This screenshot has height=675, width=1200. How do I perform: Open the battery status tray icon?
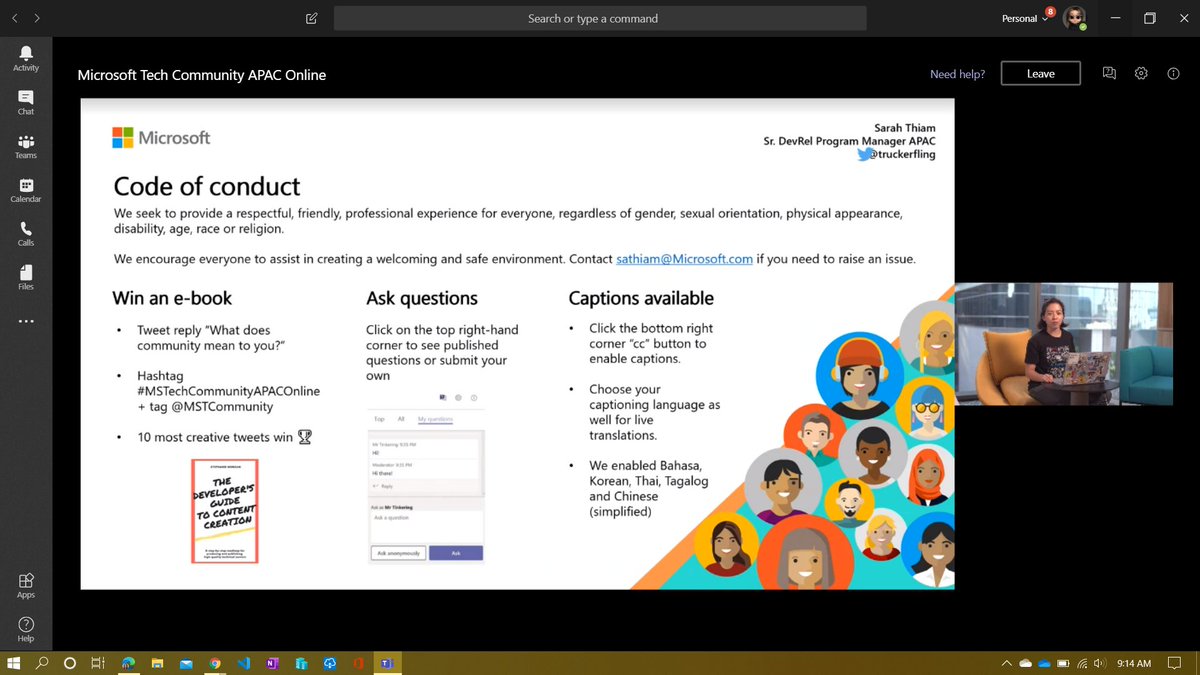tap(1064, 664)
